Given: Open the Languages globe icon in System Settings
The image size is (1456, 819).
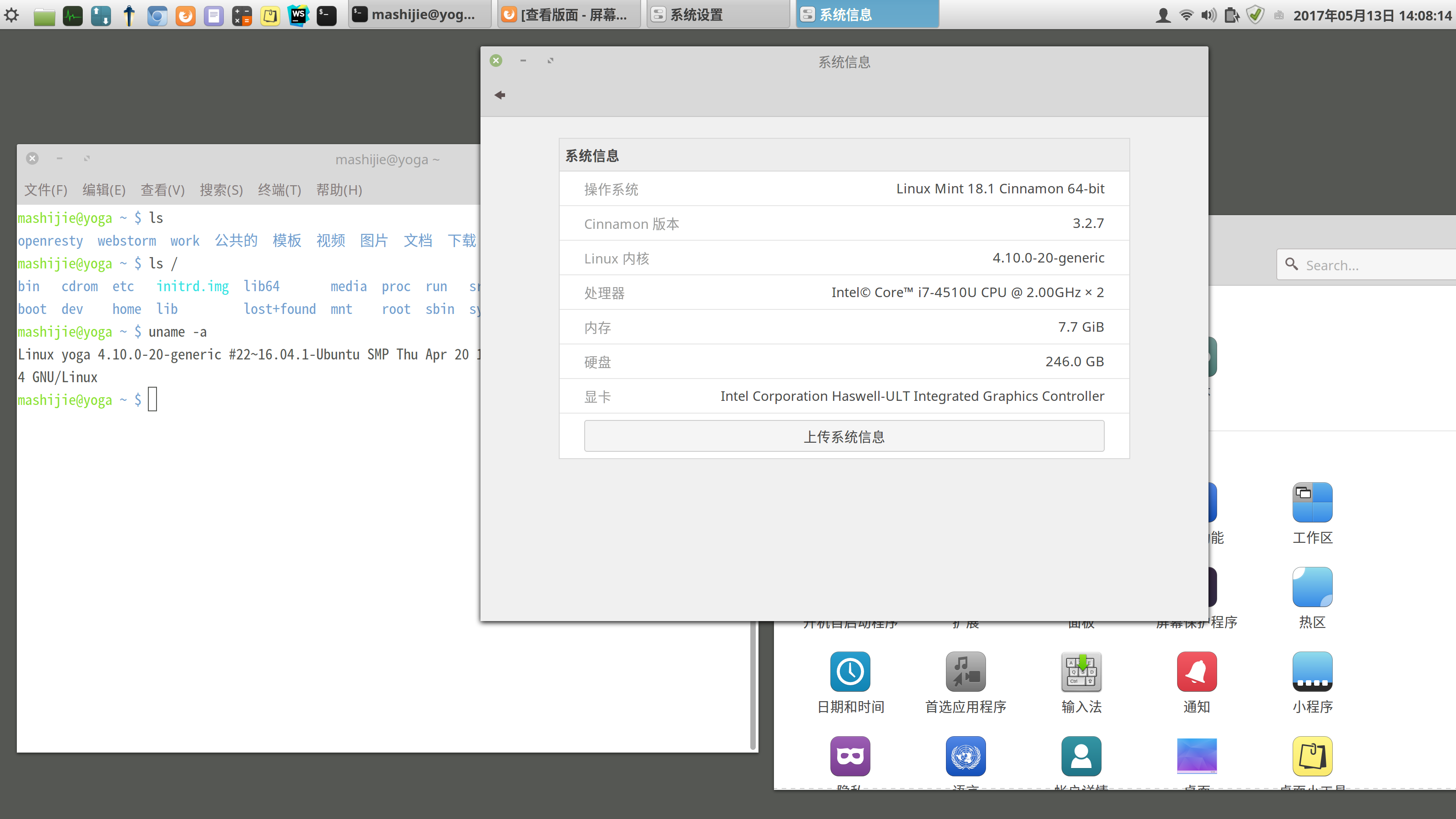Looking at the screenshot, I should click(x=966, y=756).
